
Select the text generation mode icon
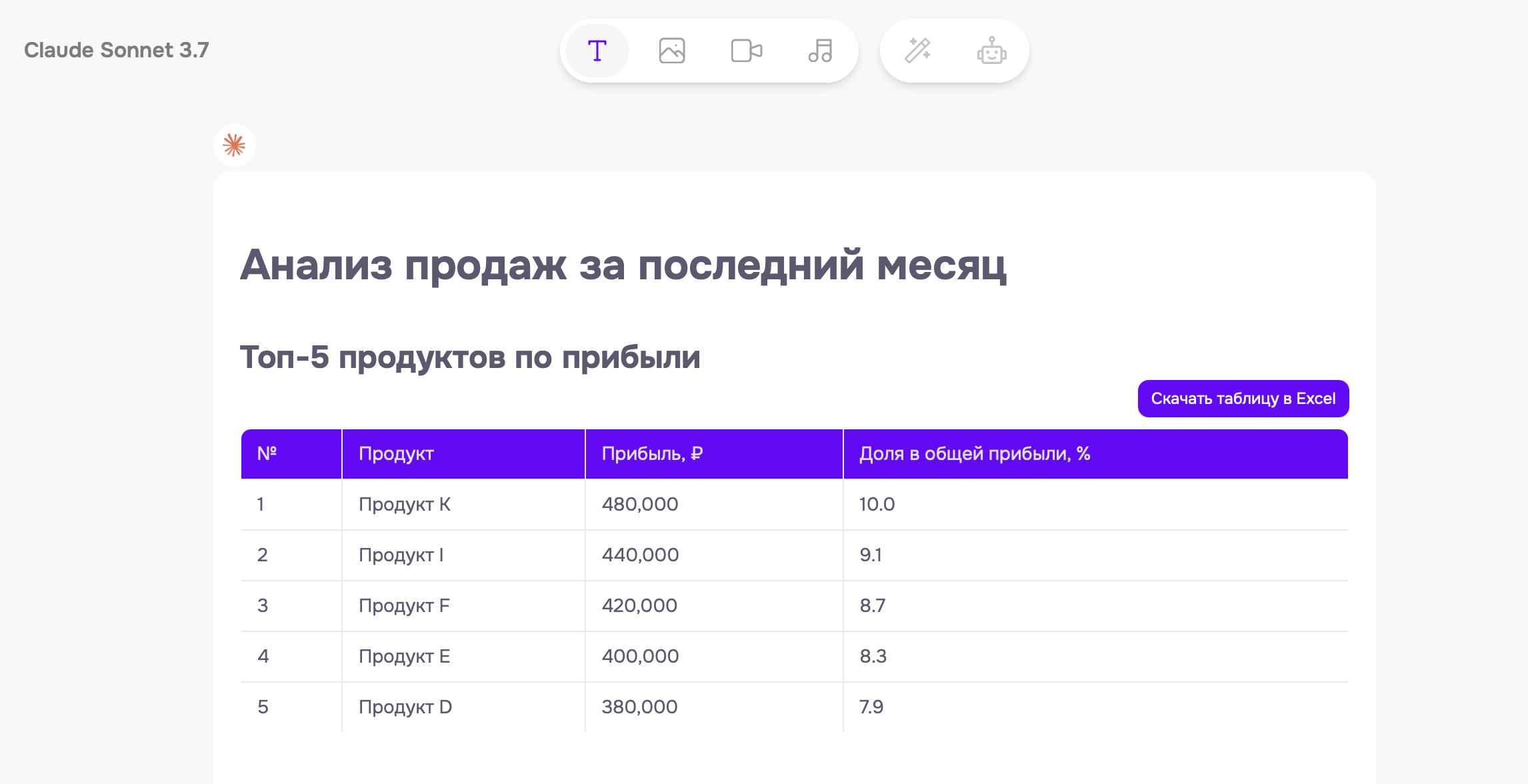point(597,51)
